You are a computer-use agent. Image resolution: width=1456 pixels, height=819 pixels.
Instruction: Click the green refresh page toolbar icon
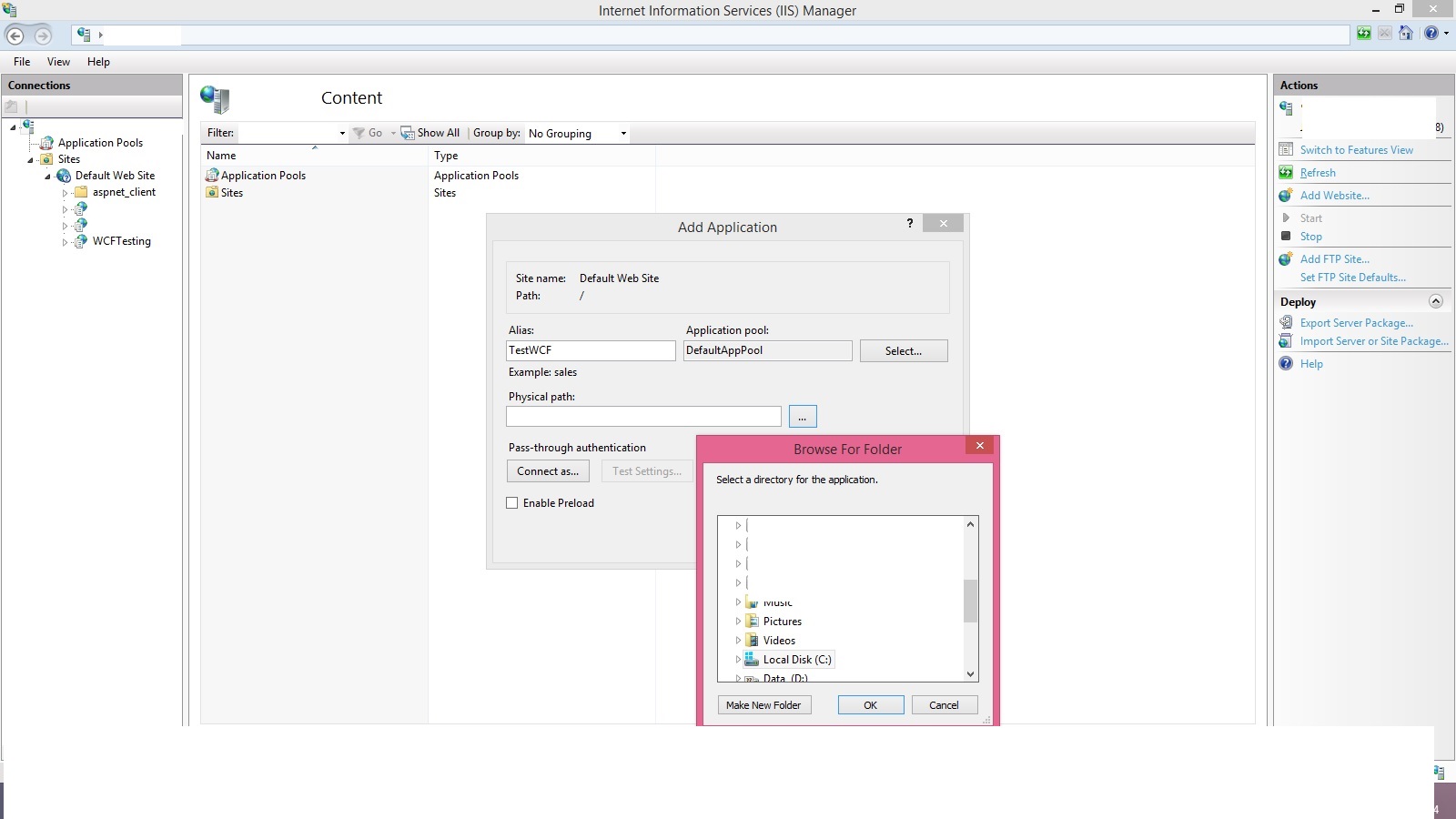tap(1363, 34)
